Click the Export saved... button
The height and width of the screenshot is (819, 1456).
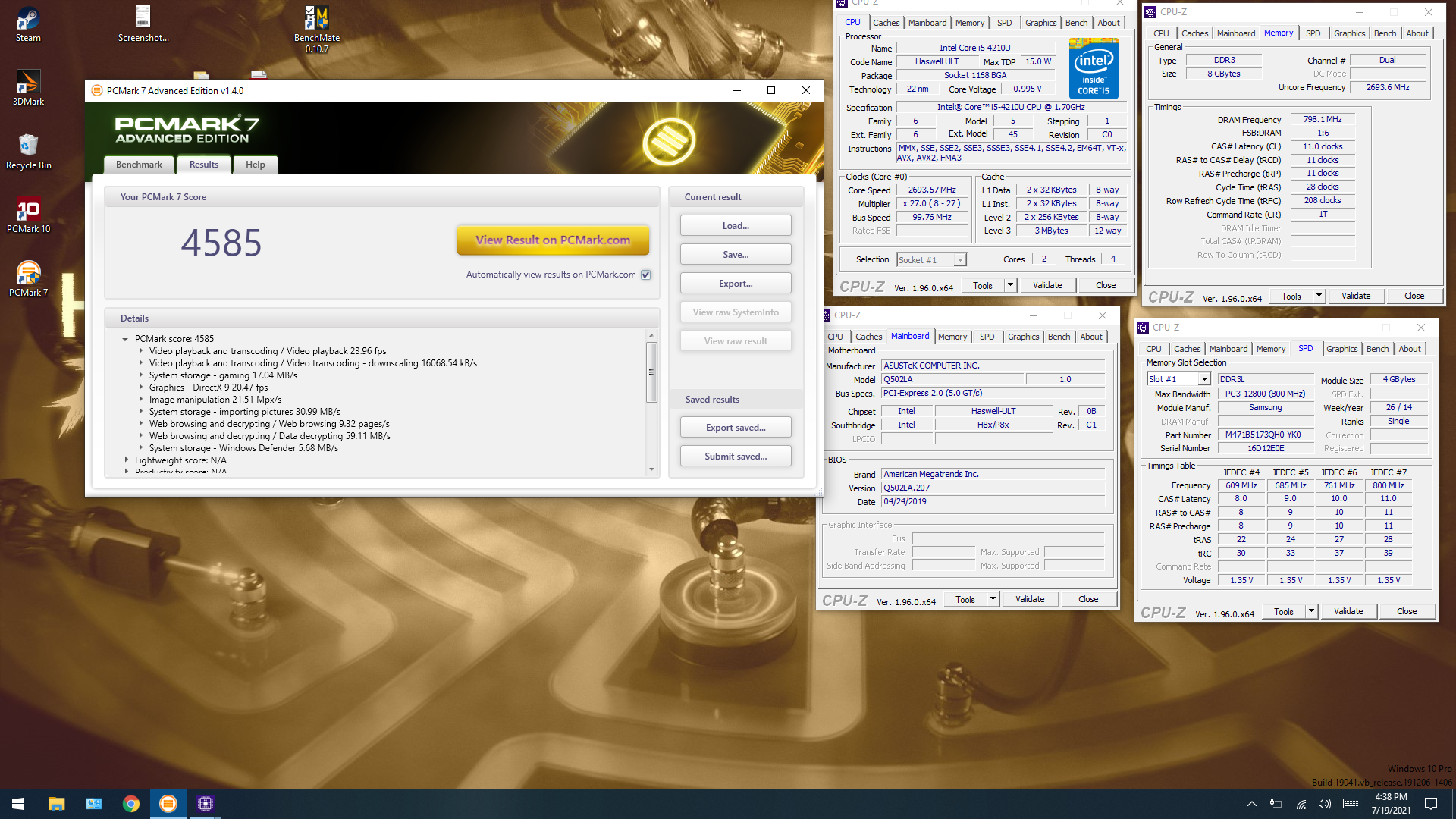736,427
